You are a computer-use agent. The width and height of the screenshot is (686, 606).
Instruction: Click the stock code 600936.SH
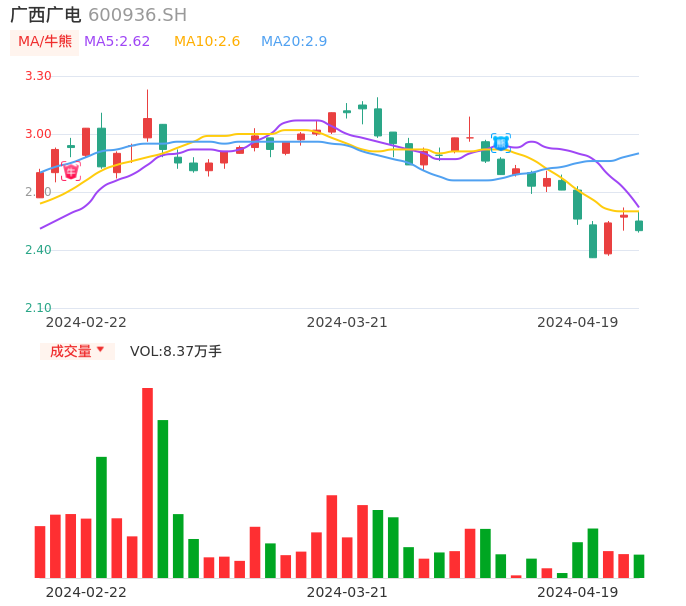(137, 15)
